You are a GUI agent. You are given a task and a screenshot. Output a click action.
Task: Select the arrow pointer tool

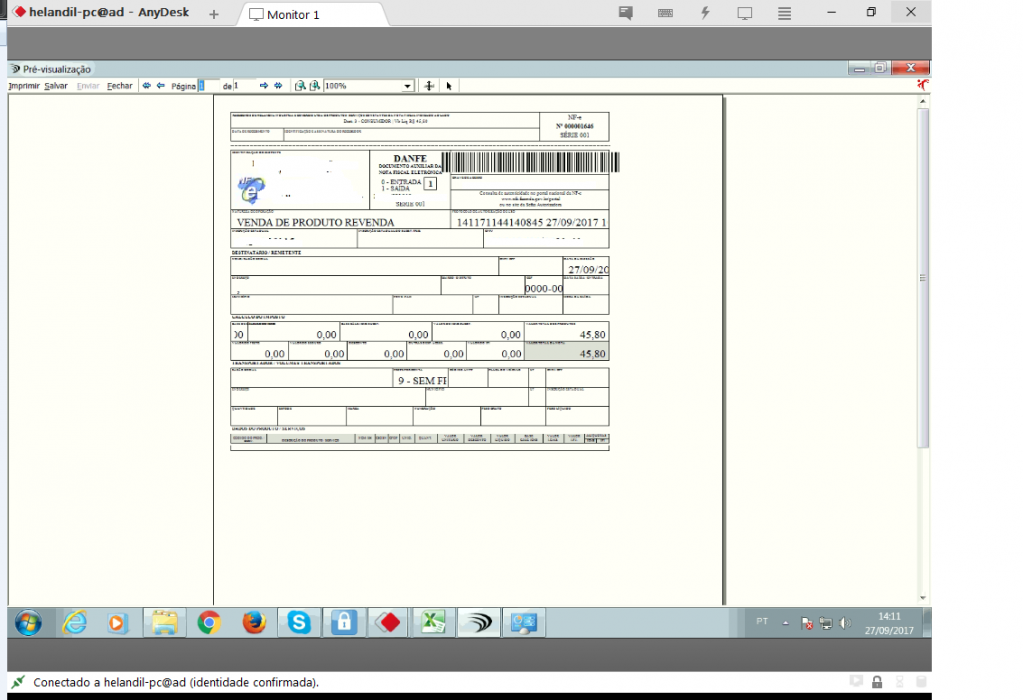(449, 85)
